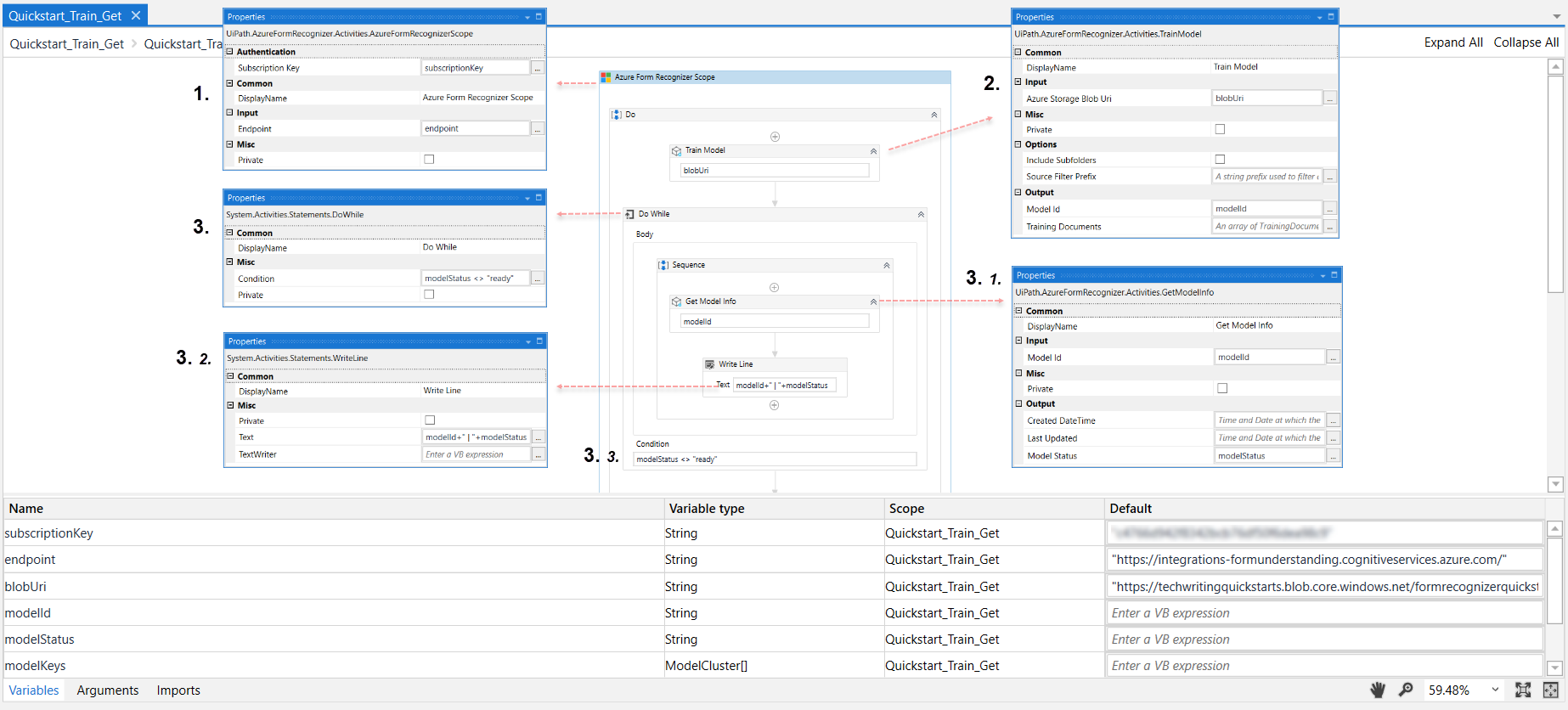Click the Azure Form Recognizer Scope activity icon
1568x710 pixels.
(x=606, y=77)
